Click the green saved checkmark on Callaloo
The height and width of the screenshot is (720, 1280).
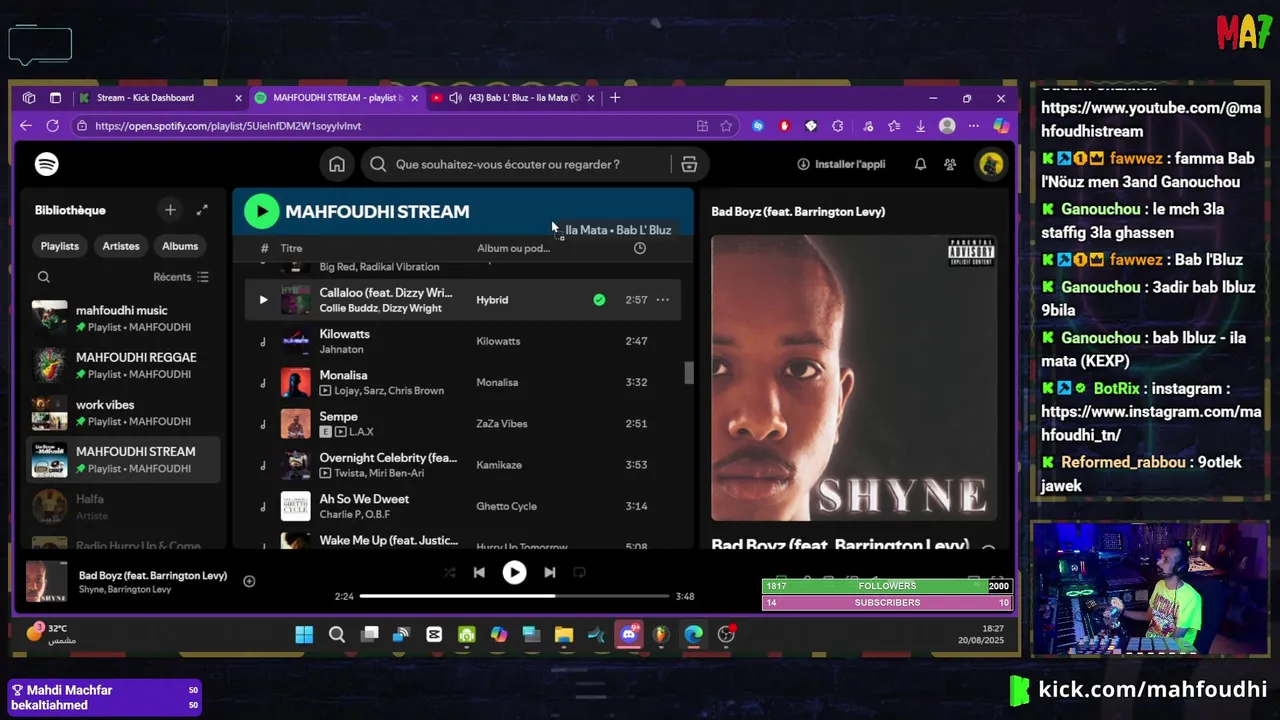(x=599, y=300)
